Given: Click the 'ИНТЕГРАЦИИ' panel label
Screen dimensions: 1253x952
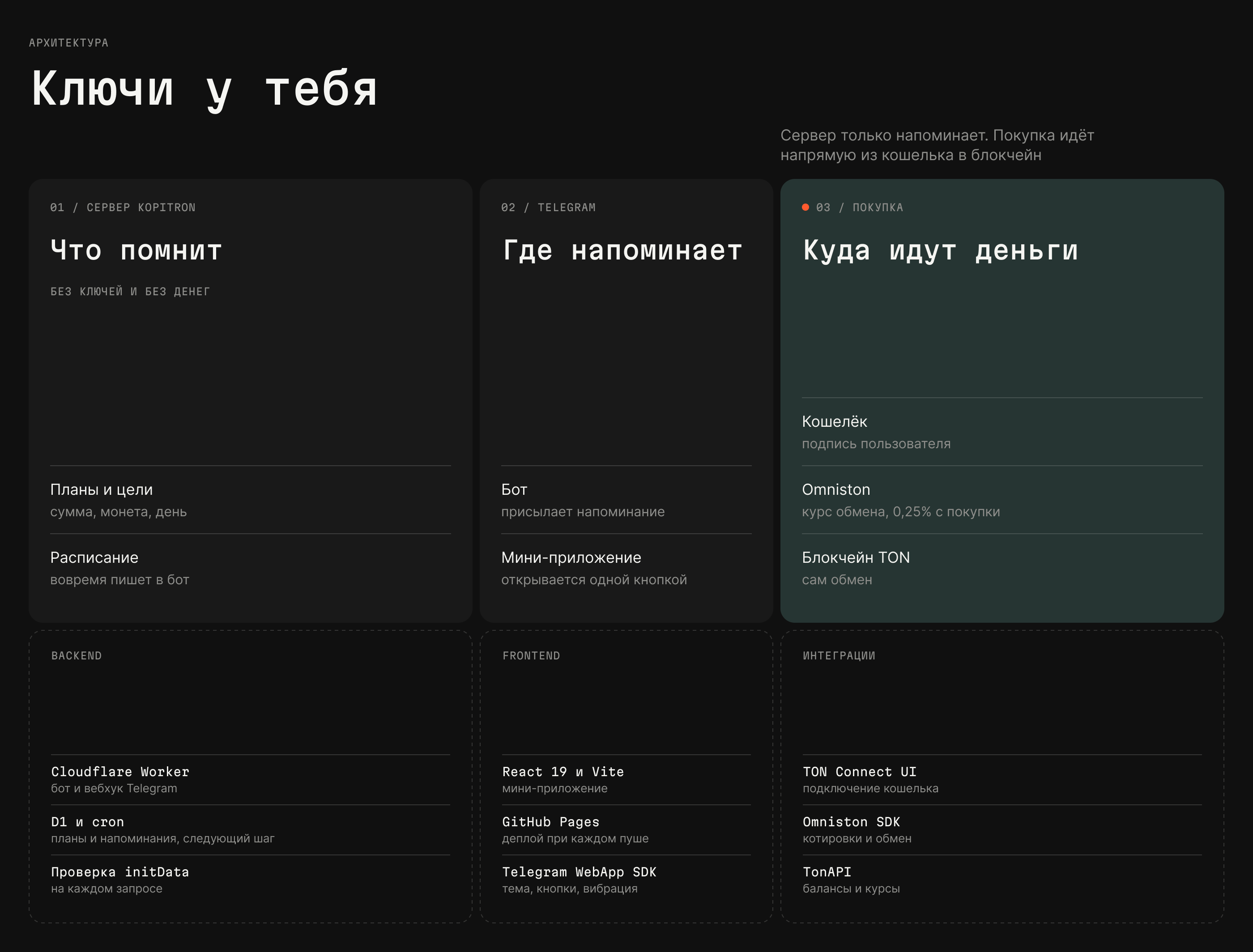Looking at the screenshot, I should [x=839, y=656].
